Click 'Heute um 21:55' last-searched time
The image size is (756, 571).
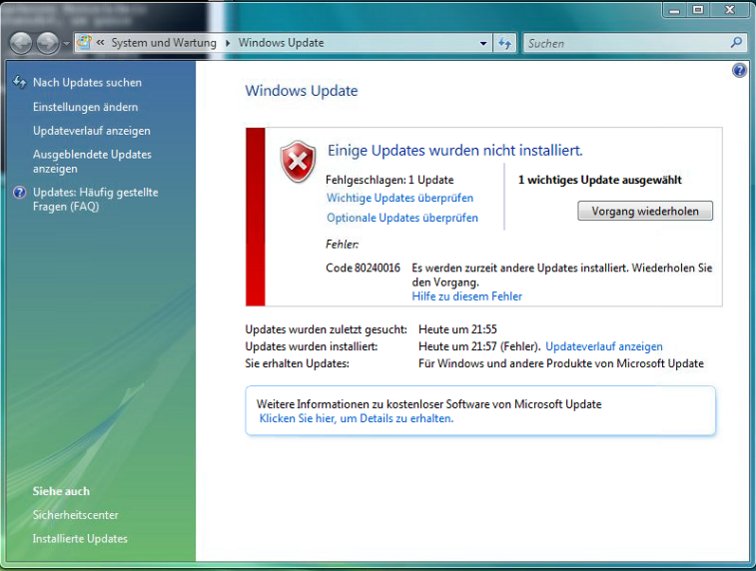point(458,329)
